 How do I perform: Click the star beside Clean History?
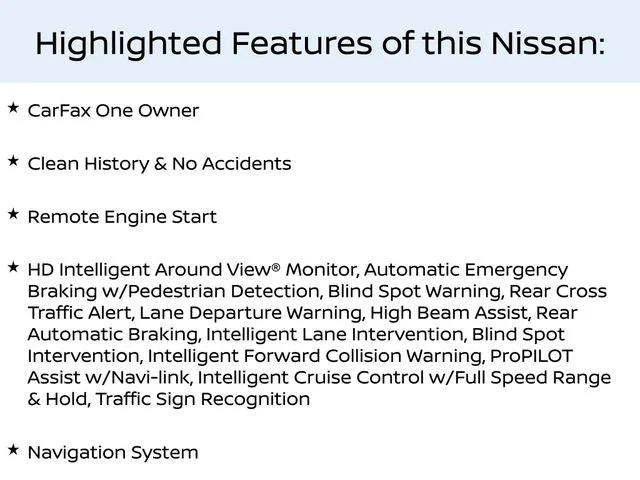pos(13,161)
